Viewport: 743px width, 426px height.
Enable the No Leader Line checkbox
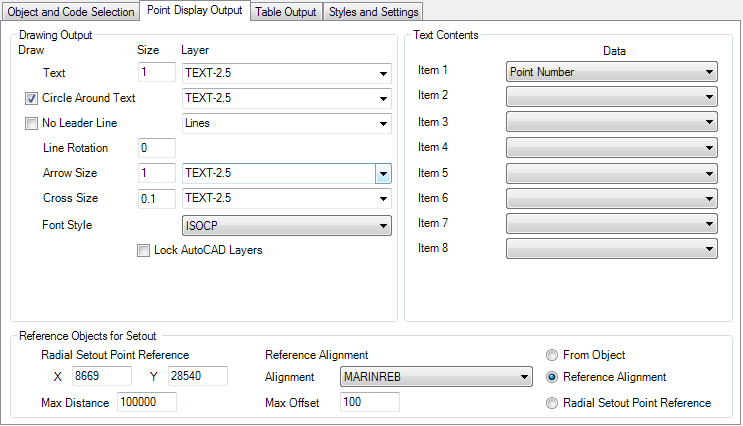pyautogui.click(x=32, y=124)
